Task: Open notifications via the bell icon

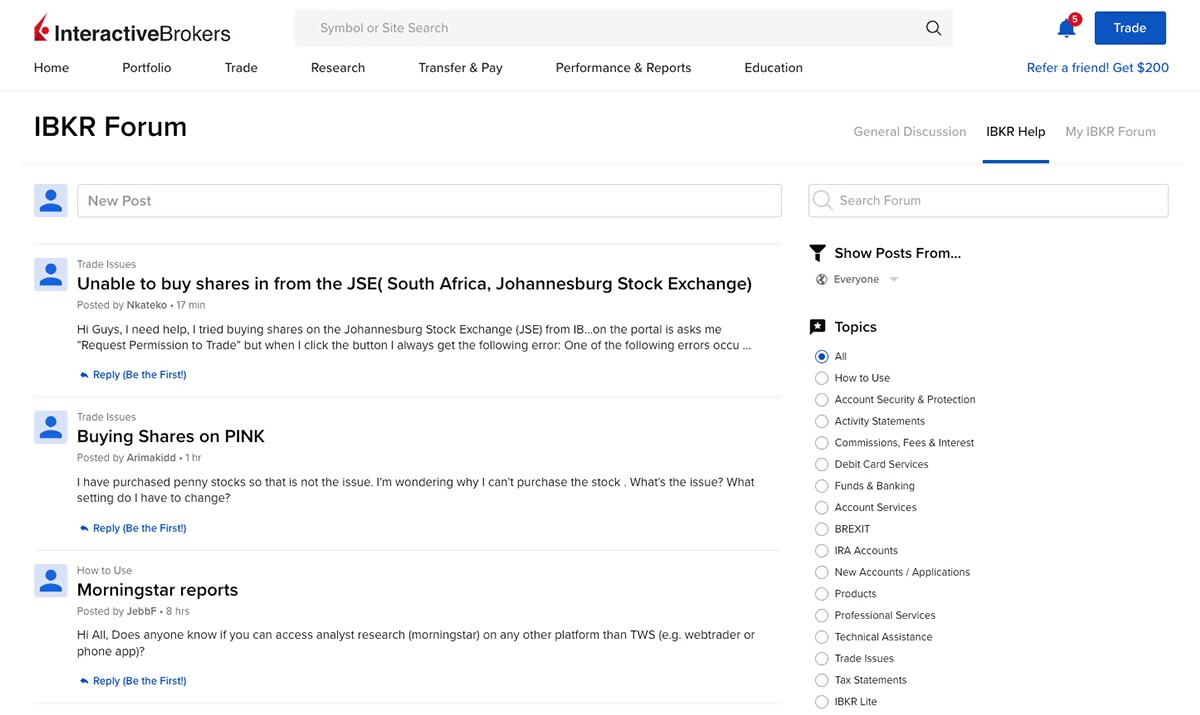Action: 1065,28
